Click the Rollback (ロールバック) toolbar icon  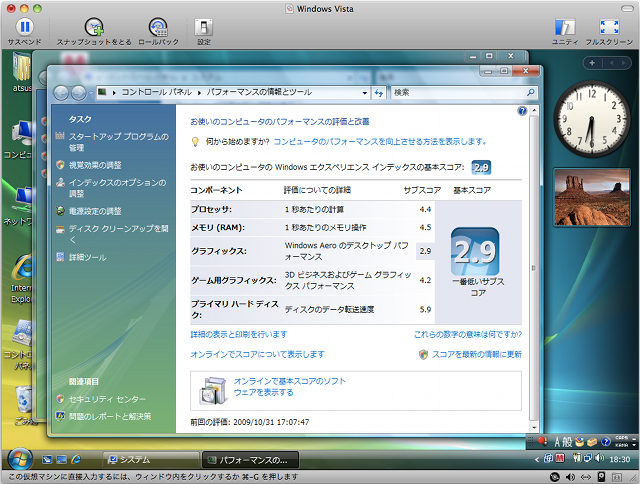[158, 27]
